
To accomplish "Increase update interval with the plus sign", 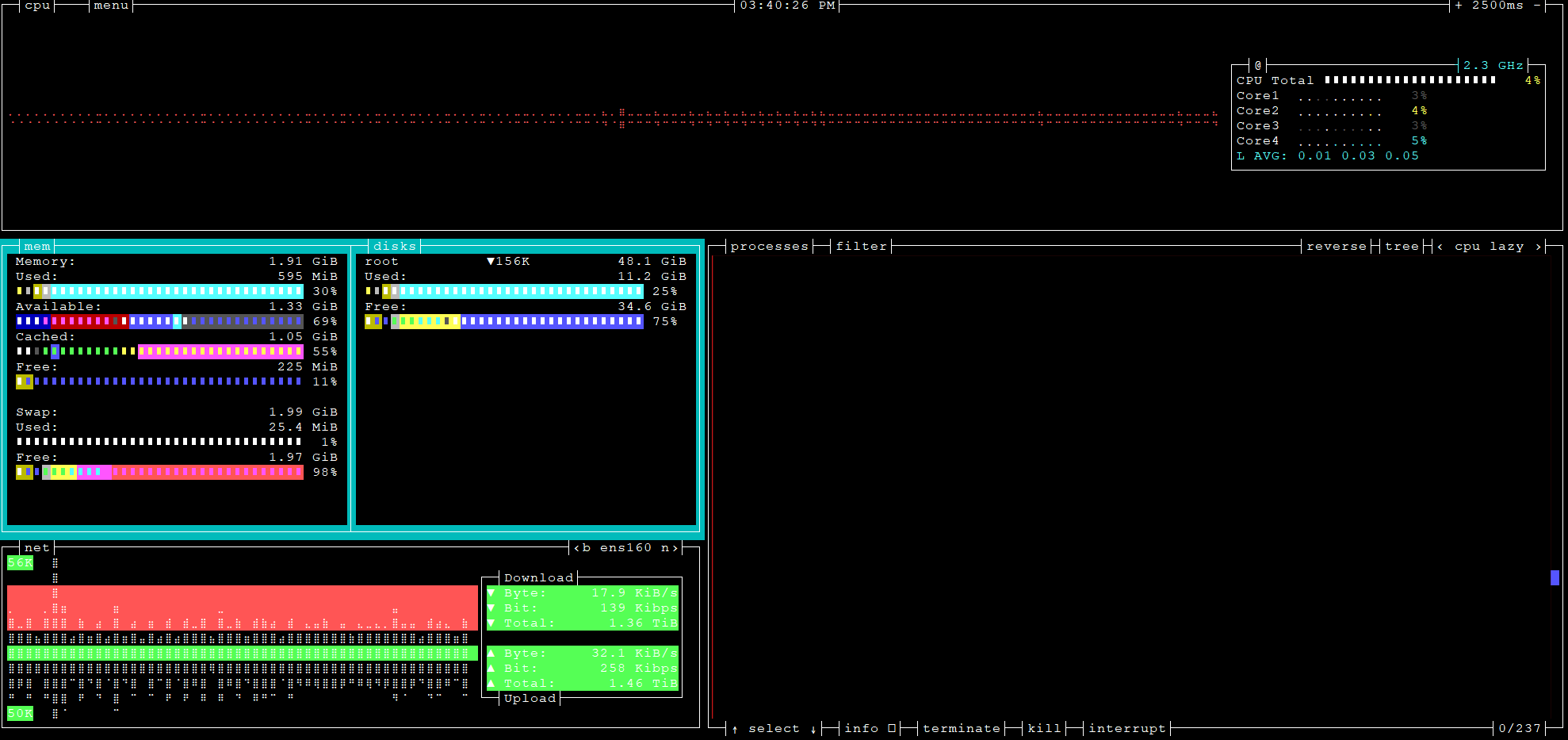I will [x=1459, y=6].
